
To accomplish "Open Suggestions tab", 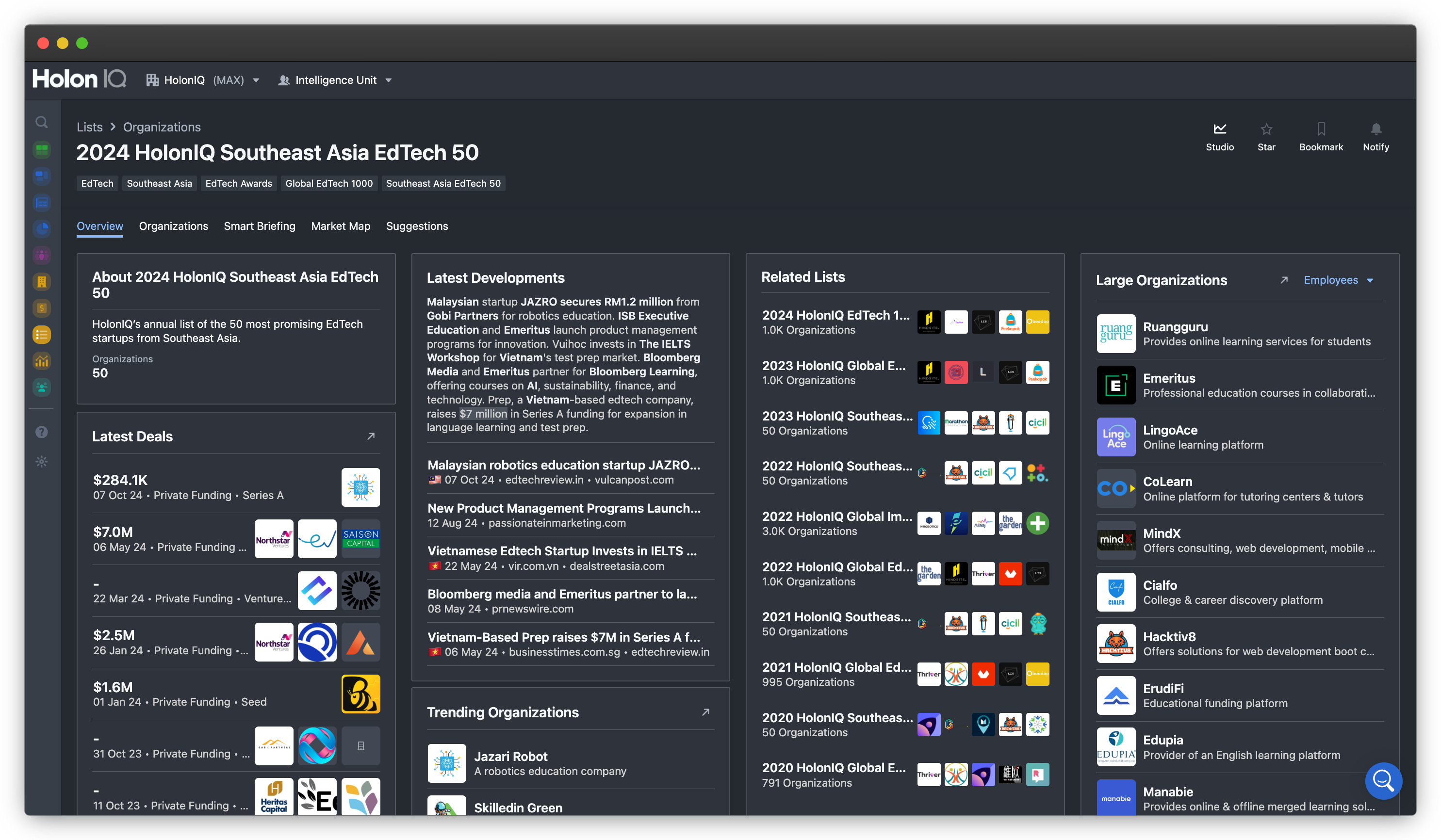I will [417, 226].
